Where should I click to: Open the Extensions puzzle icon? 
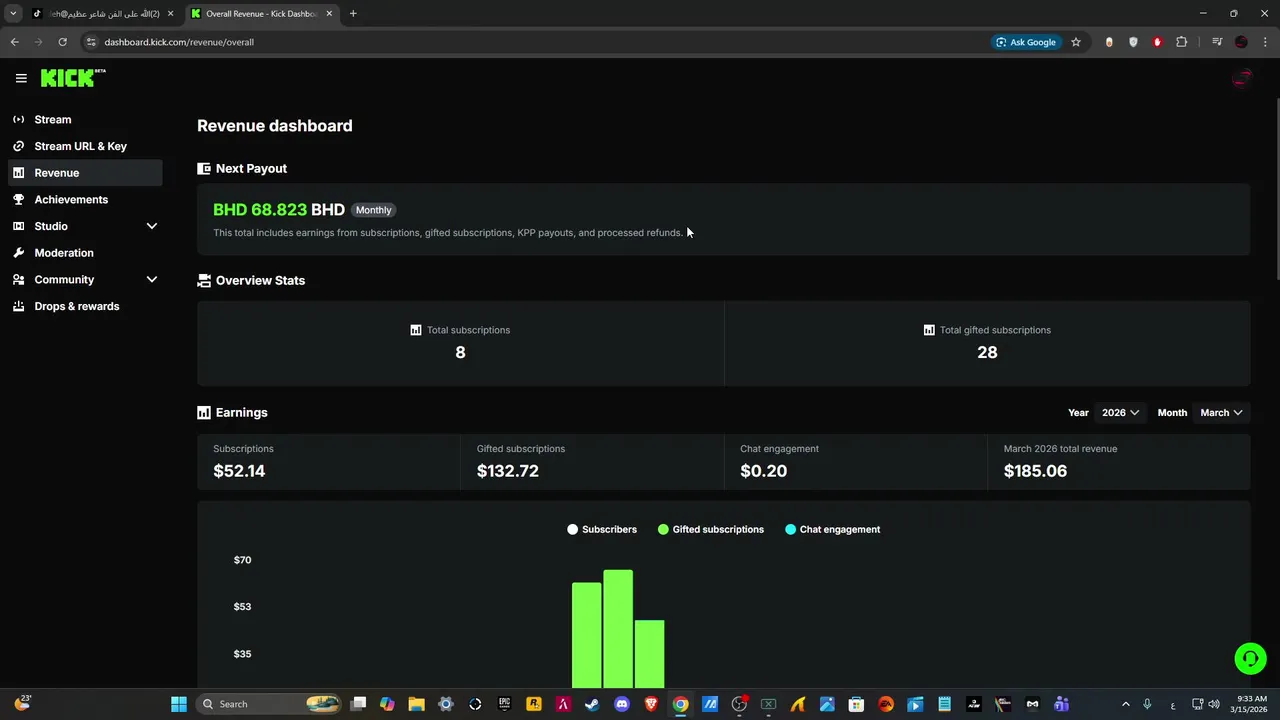click(x=1182, y=42)
